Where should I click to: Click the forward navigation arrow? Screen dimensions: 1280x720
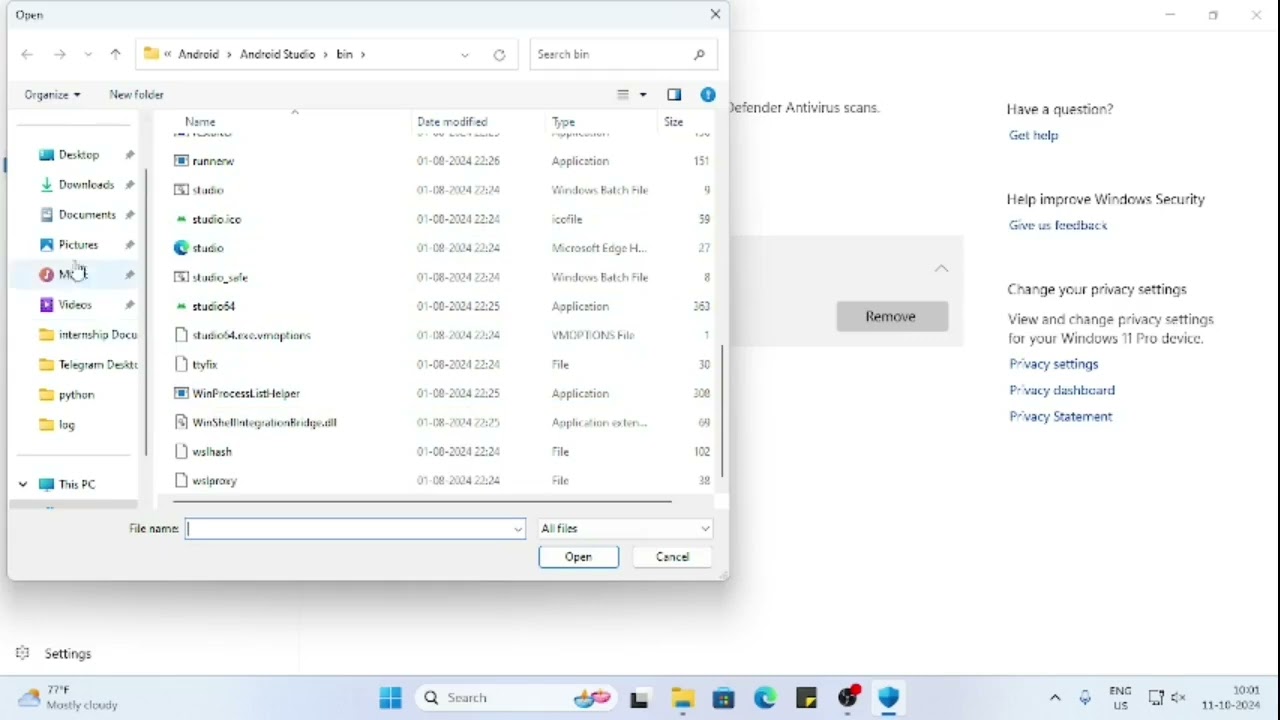click(60, 54)
